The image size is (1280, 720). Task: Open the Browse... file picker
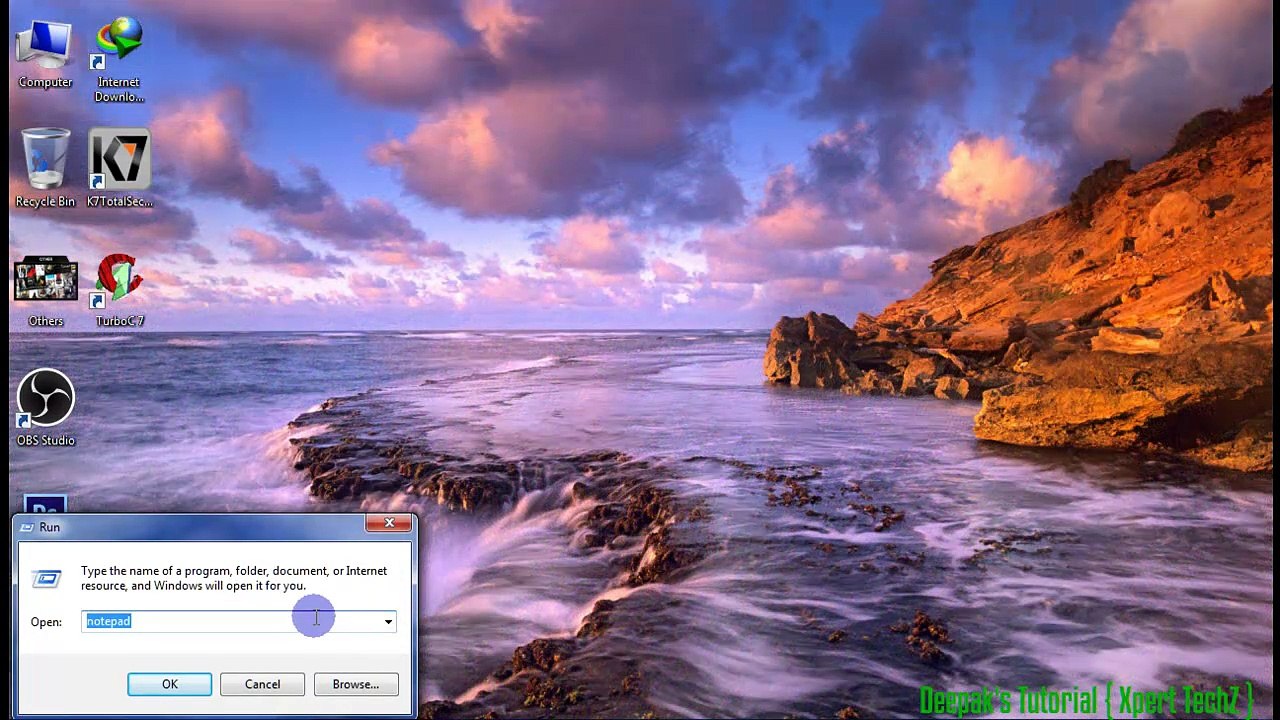[x=356, y=684]
